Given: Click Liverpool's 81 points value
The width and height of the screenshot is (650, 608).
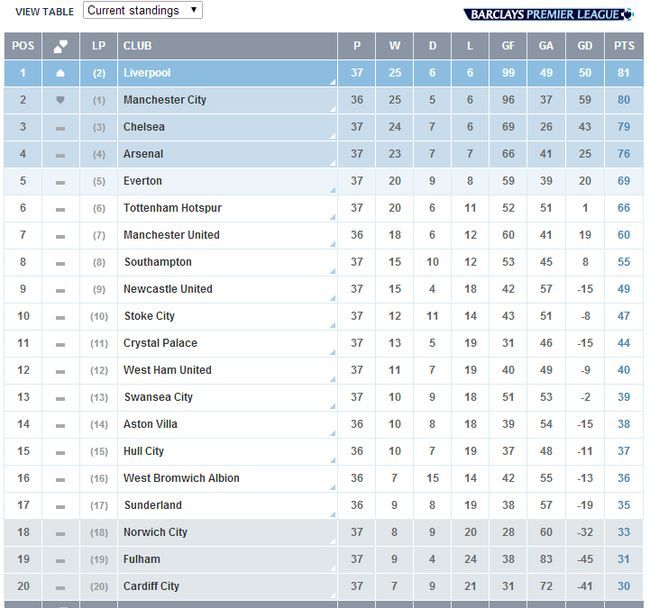Looking at the screenshot, I should click(623, 73).
